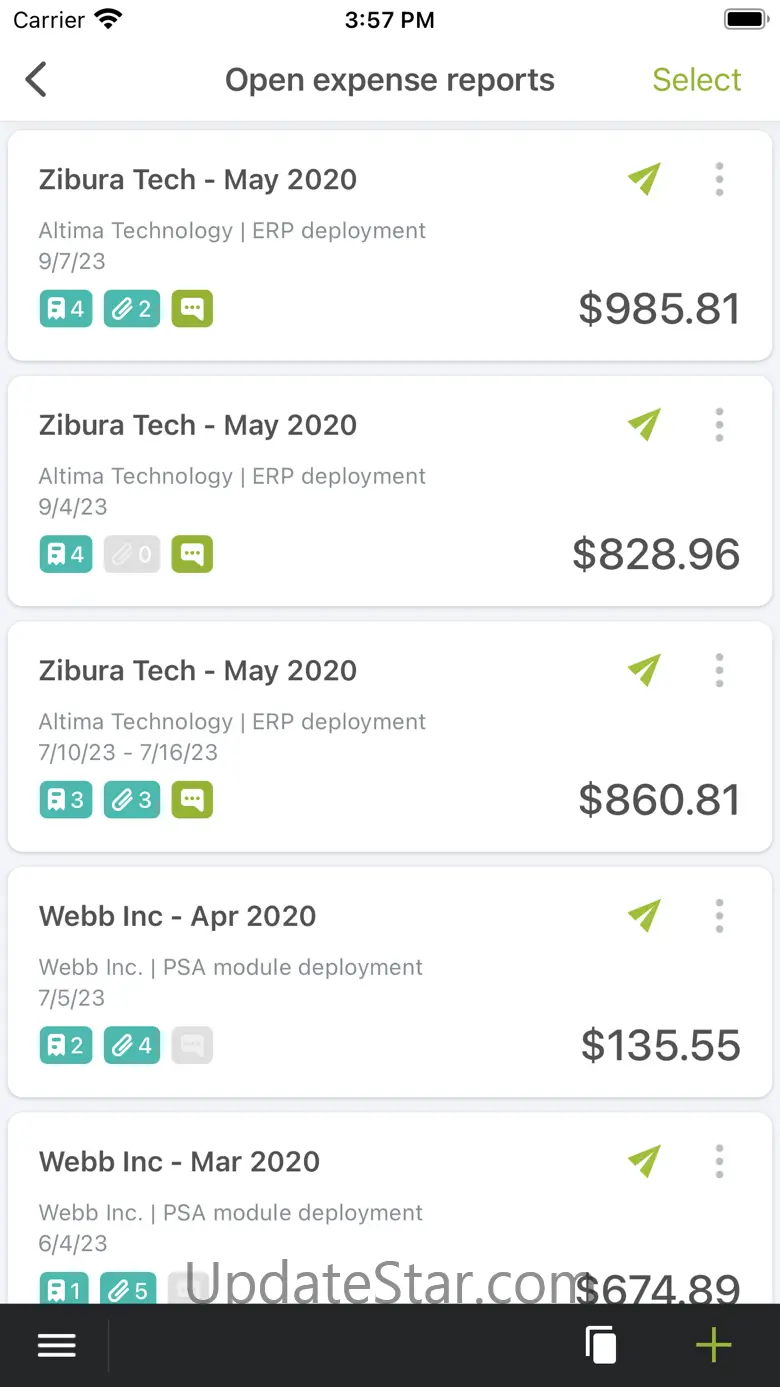The height and width of the screenshot is (1387, 780).
Task: Add a new expense report with plus
Action: [x=714, y=1346]
